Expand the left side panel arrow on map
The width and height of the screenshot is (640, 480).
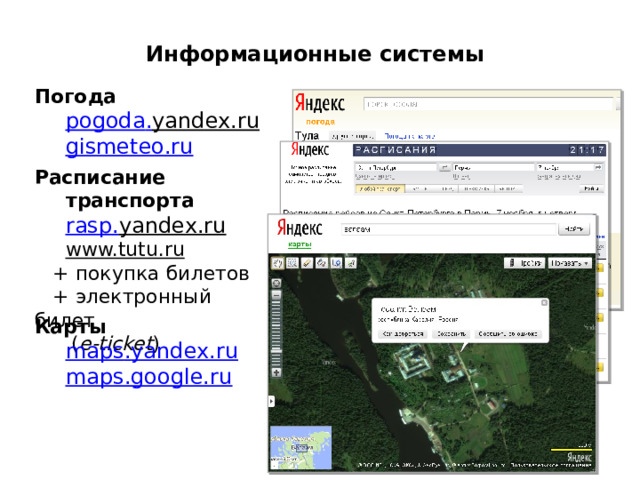(x=271, y=401)
